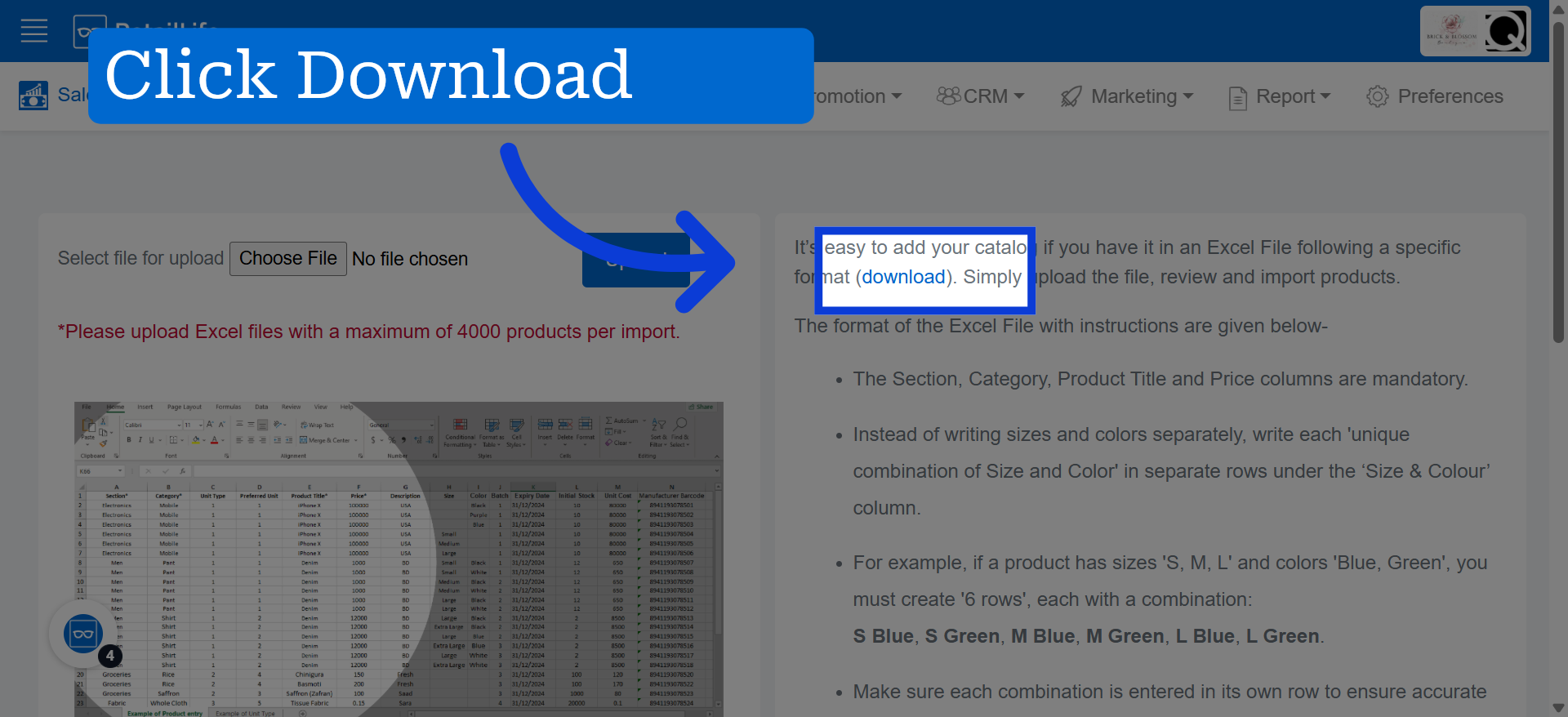The width and height of the screenshot is (1568, 717).
Task: Click the "Select file for upload" label
Action: tap(140, 258)
